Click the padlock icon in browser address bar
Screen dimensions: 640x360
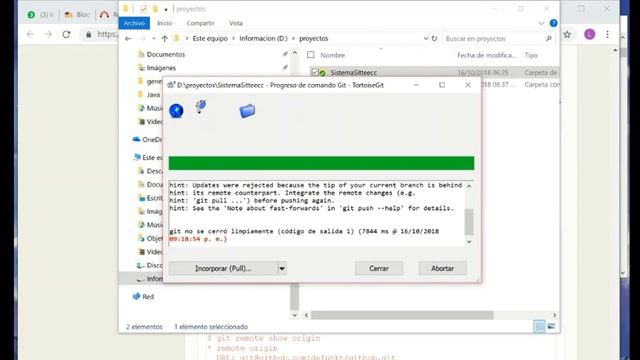tap(89, 35)
